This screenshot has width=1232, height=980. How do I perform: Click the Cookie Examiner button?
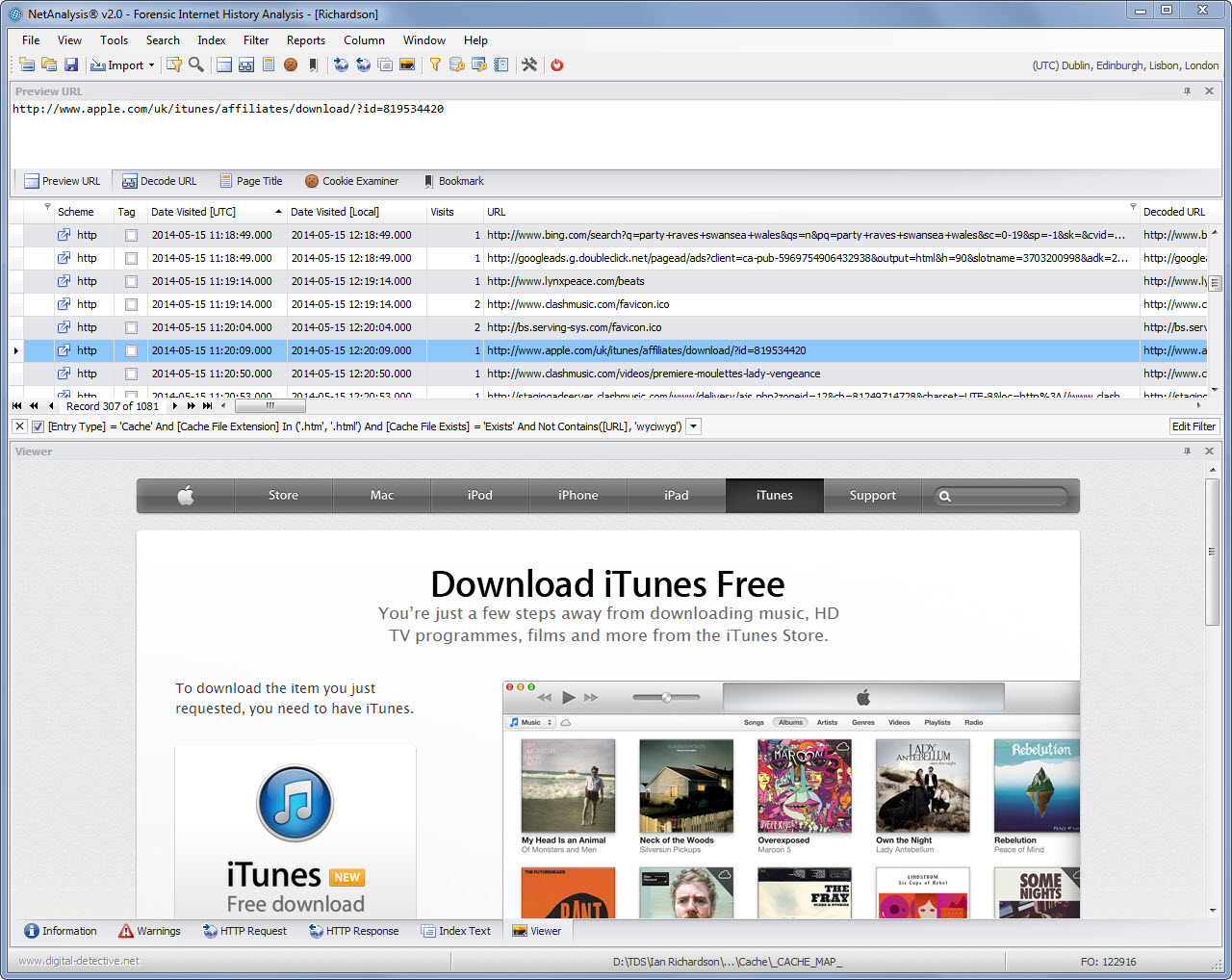point(351,181)
